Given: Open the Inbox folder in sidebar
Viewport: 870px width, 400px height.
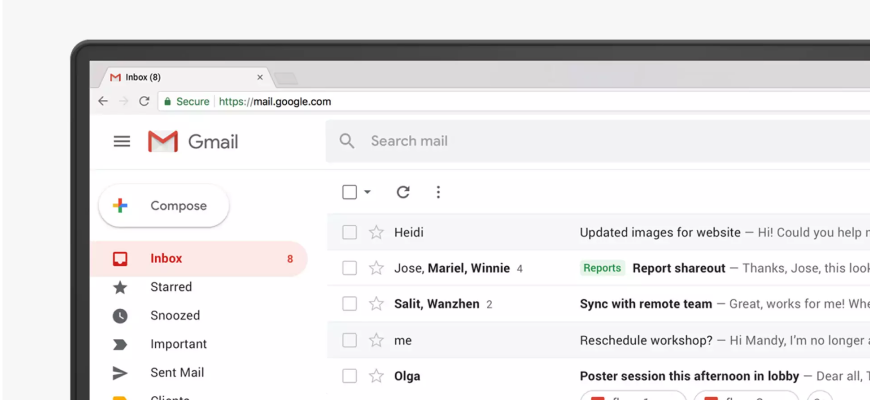Looking at the screenshot, I should click(166, 258).
